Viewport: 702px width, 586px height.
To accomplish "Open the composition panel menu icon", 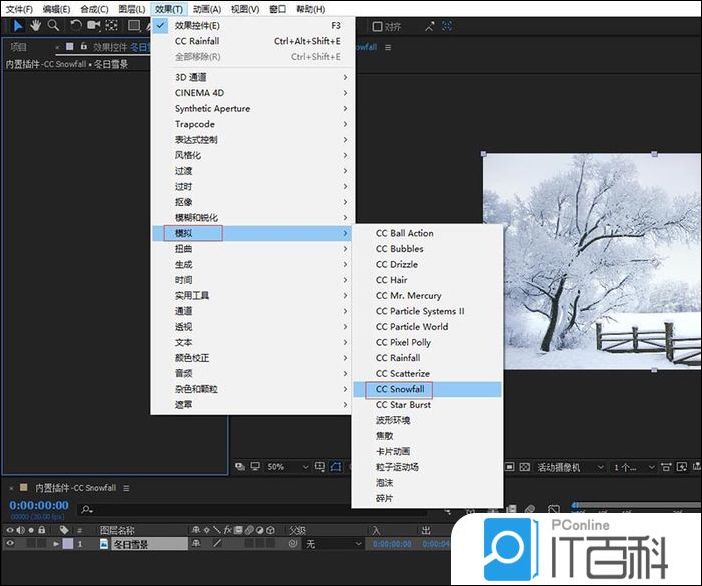I will pyautogui.click(x=388, y=47).
